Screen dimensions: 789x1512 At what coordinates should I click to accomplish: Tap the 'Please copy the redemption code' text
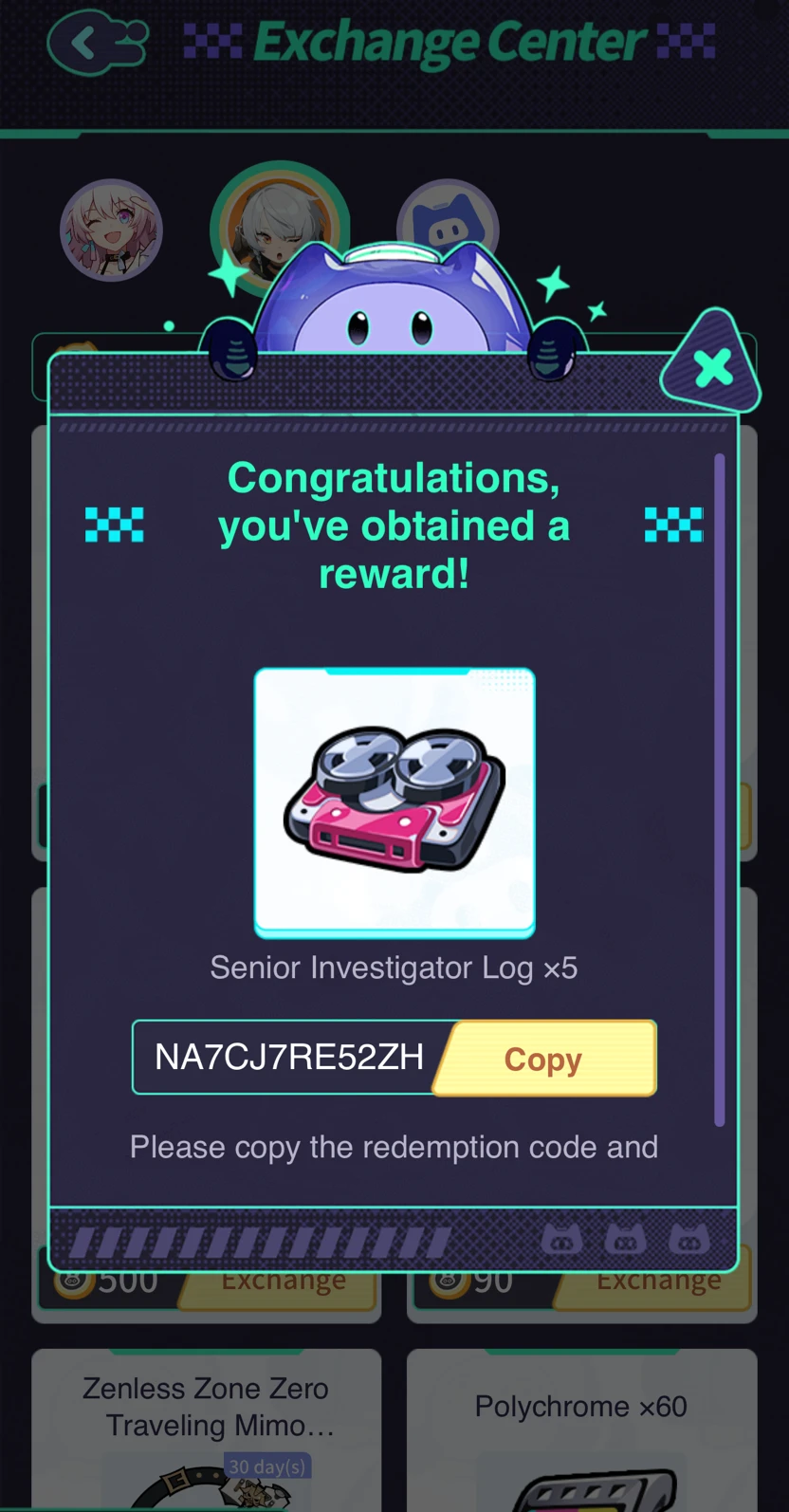394,1147
